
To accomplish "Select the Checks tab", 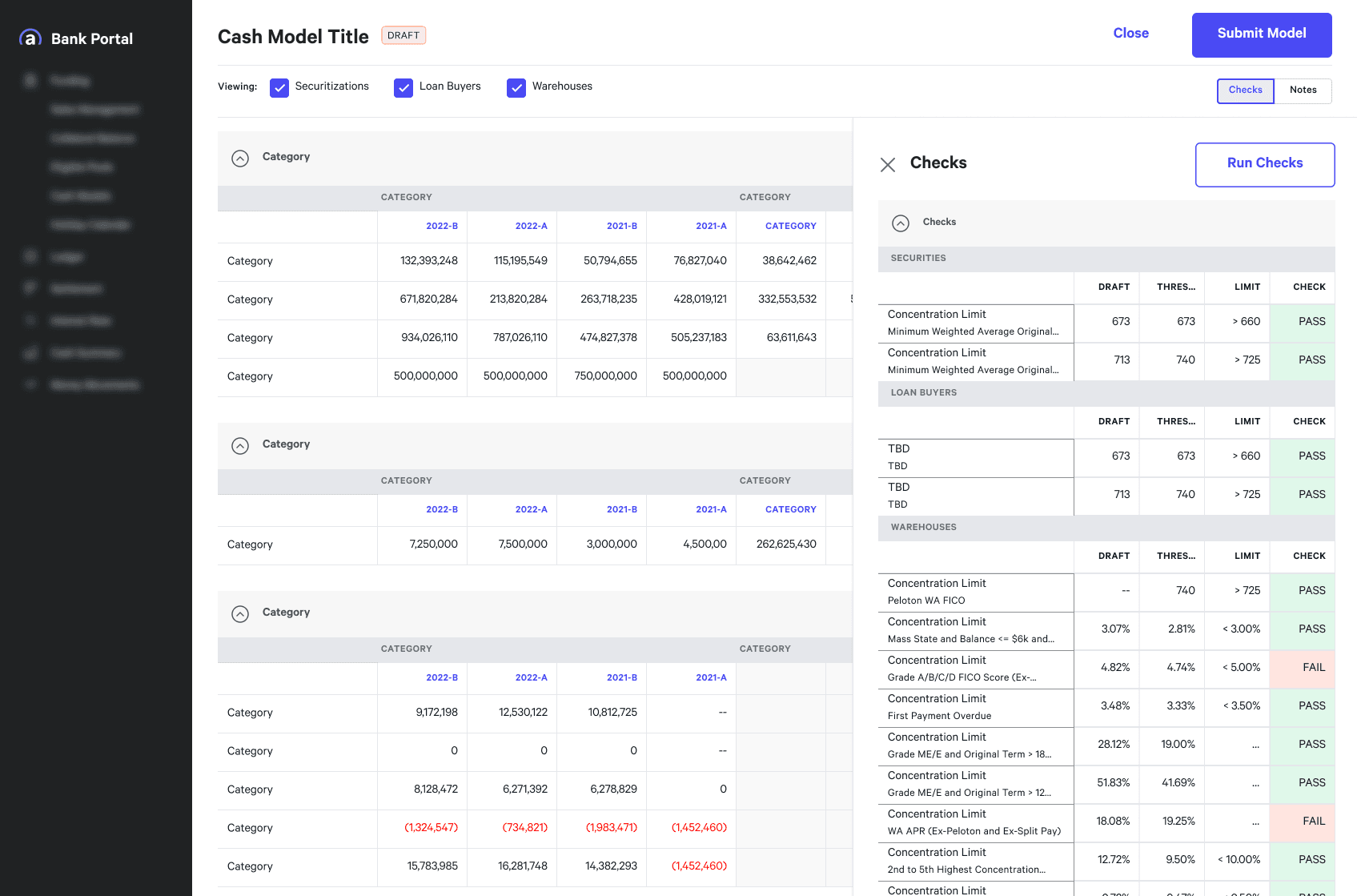I will tap(1246, 90).
